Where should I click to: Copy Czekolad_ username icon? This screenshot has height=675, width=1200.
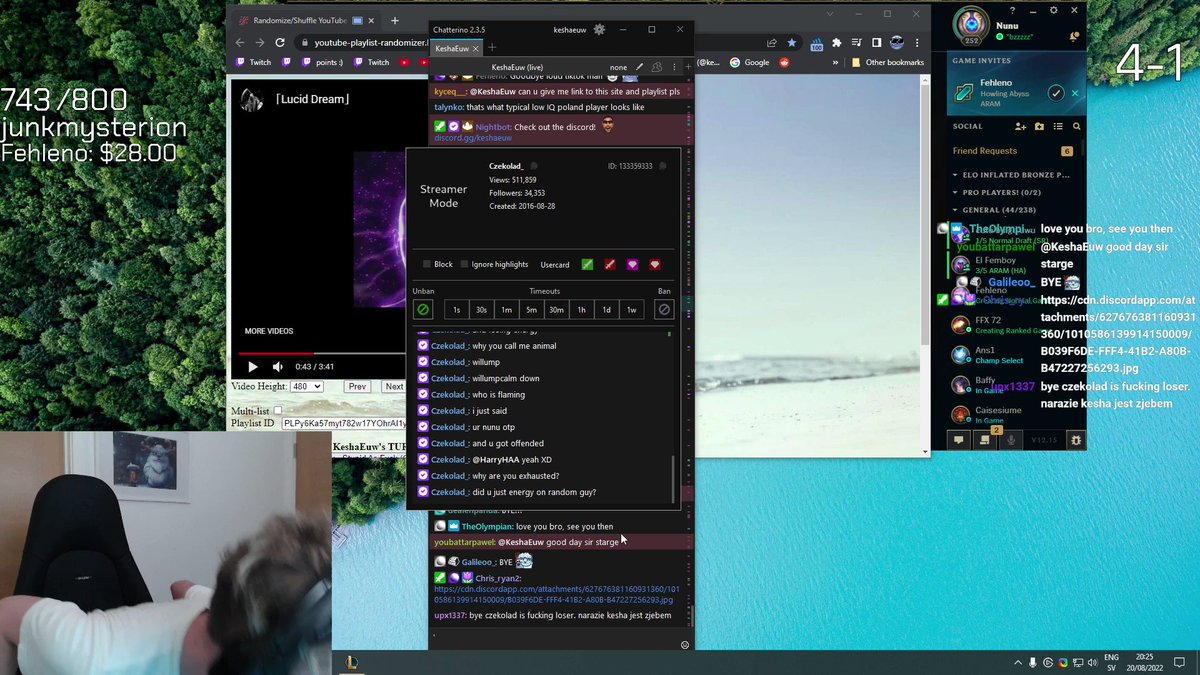(x=534, y=166)
